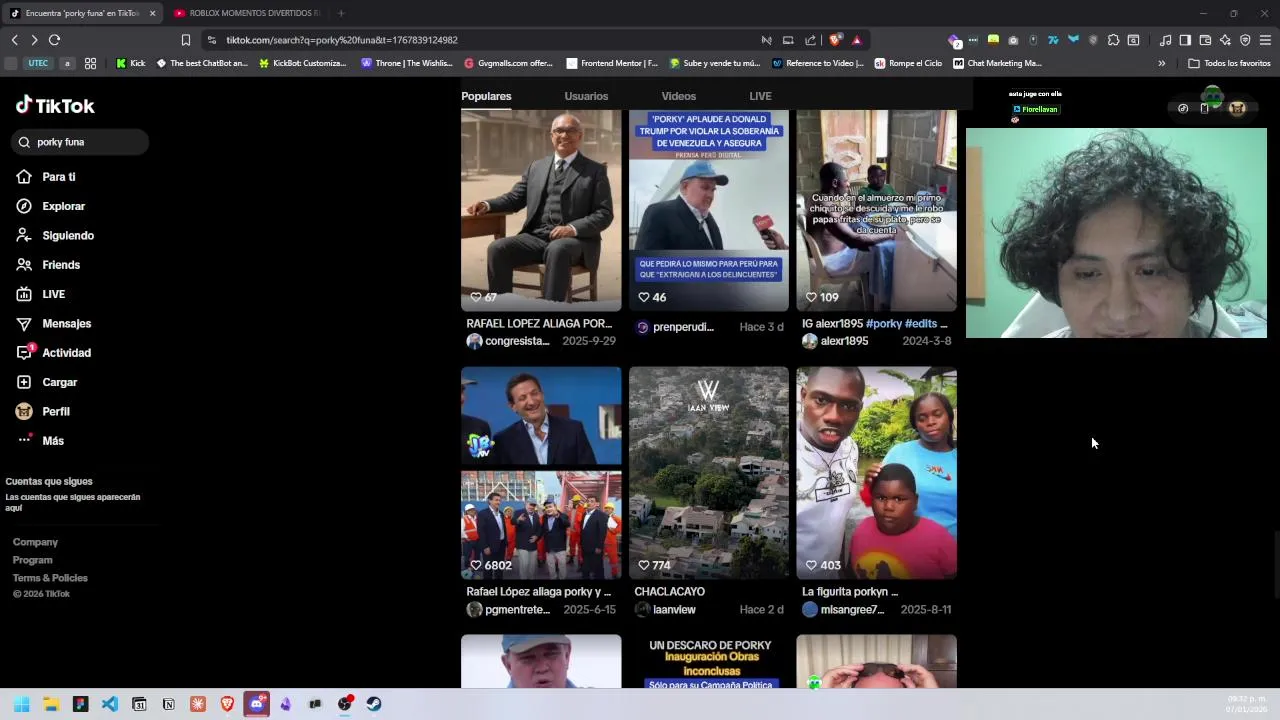
Task: Open Cargar upload page
Action: click(x=47, y=382)
